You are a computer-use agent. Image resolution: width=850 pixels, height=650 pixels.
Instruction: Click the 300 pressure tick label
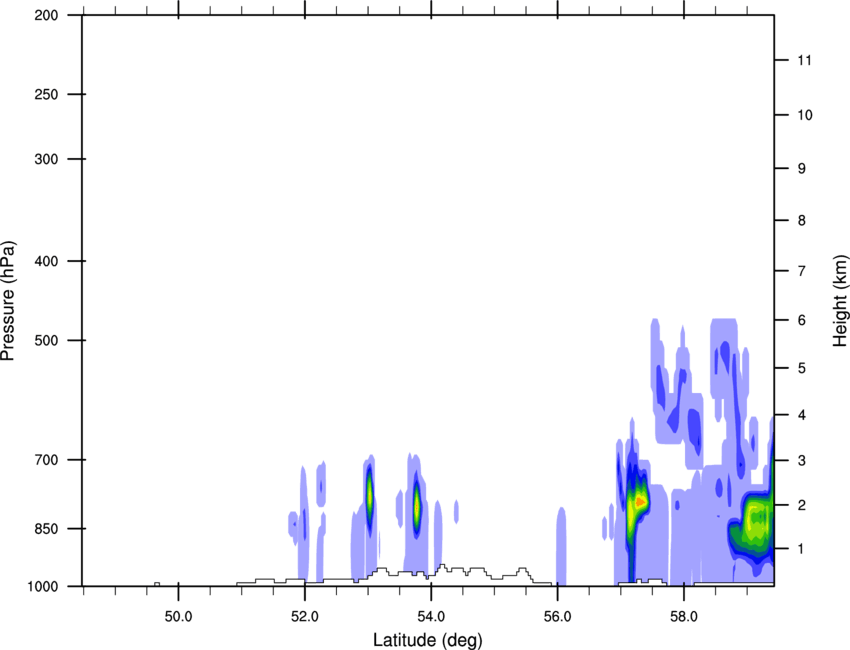point(46,159)
